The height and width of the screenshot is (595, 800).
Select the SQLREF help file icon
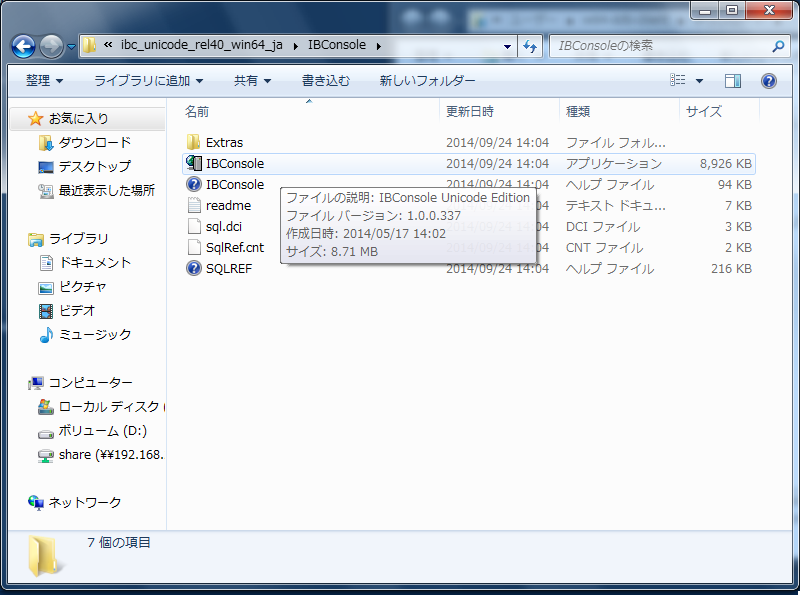click(x=194, y=268)
